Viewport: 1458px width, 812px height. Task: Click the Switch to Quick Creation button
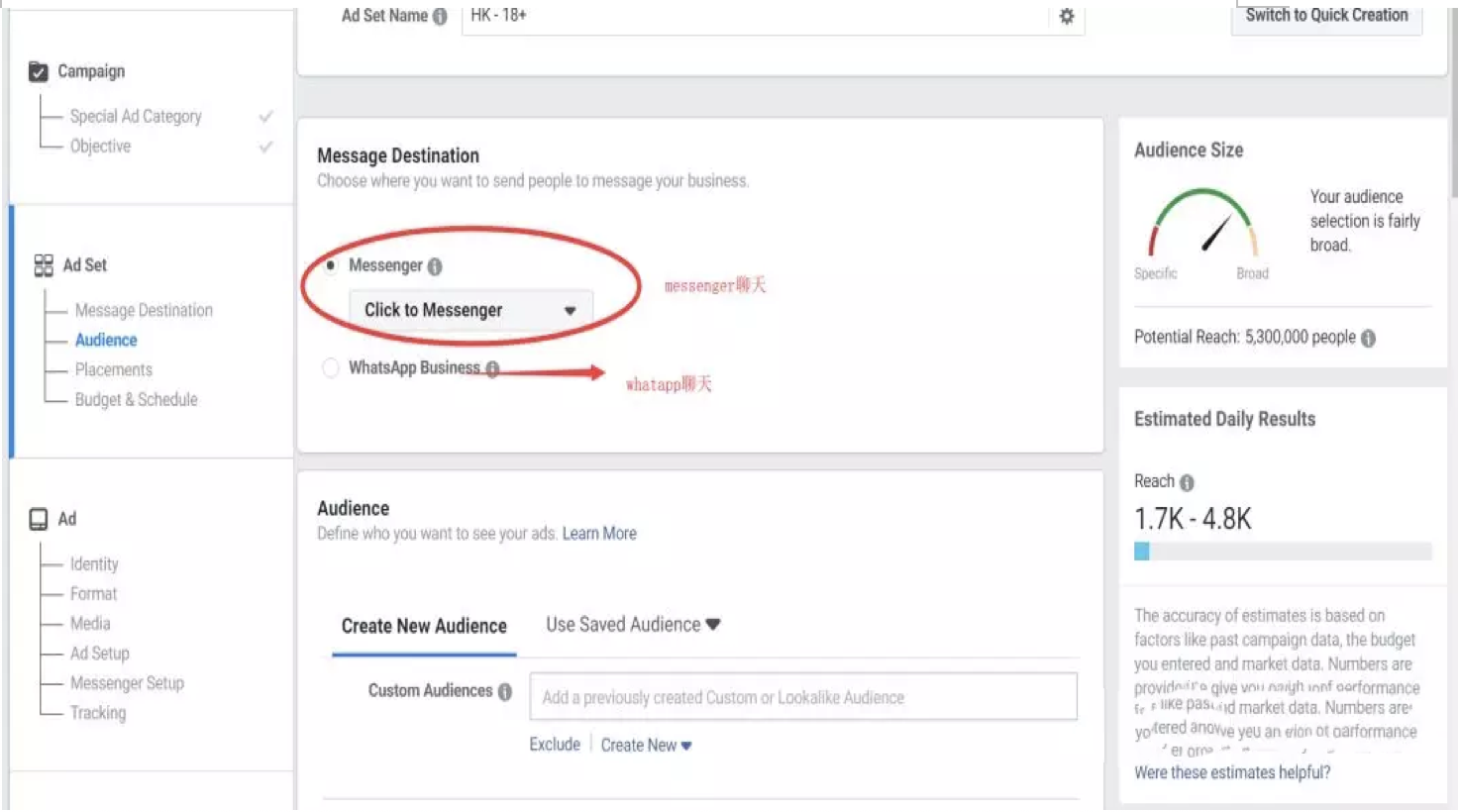(1327, 15)
